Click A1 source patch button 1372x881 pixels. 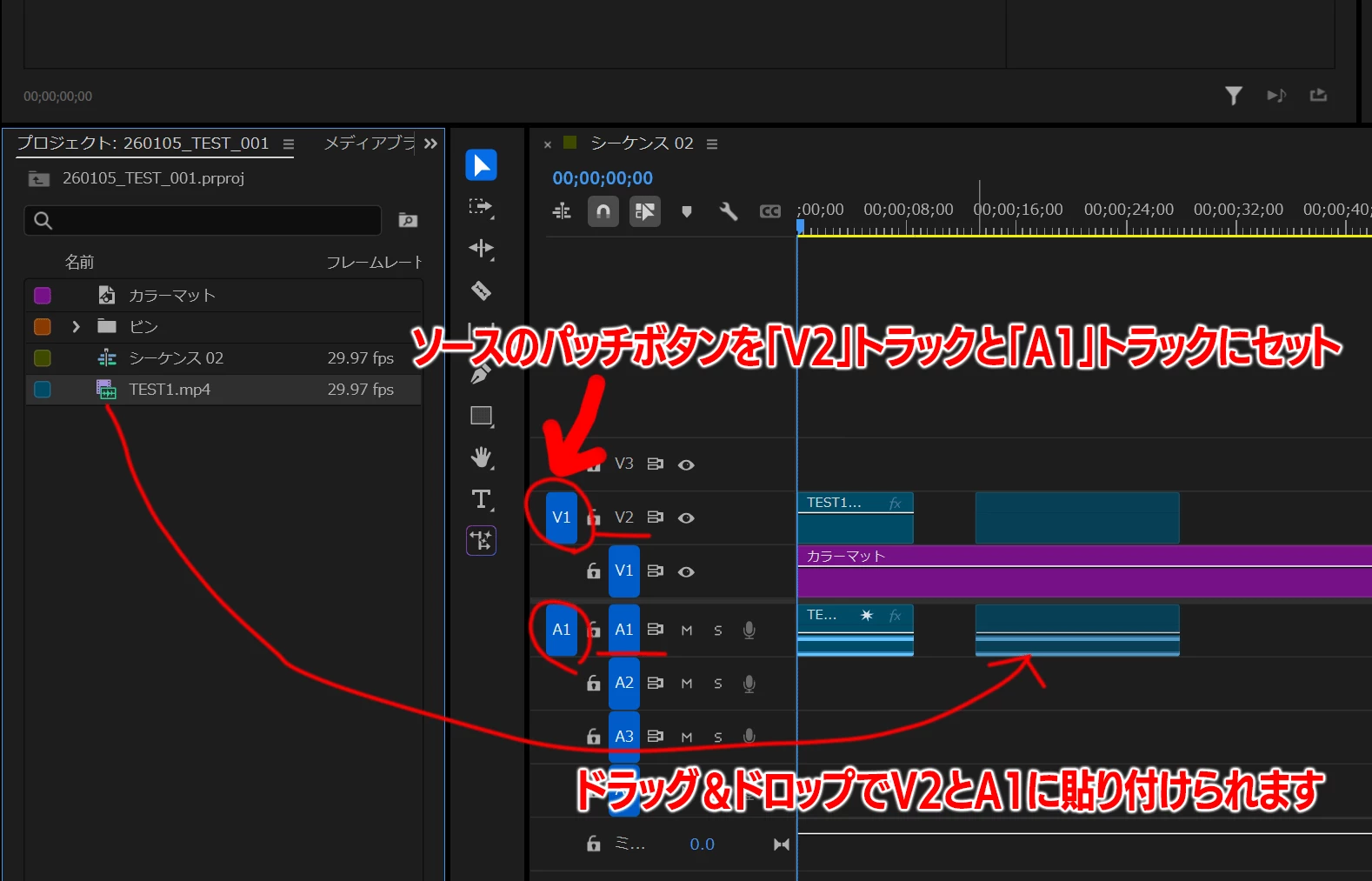coord(562,630)
